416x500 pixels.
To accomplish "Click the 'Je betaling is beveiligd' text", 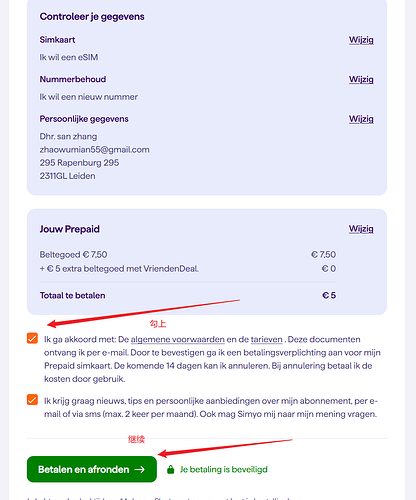I will point(224,469).
